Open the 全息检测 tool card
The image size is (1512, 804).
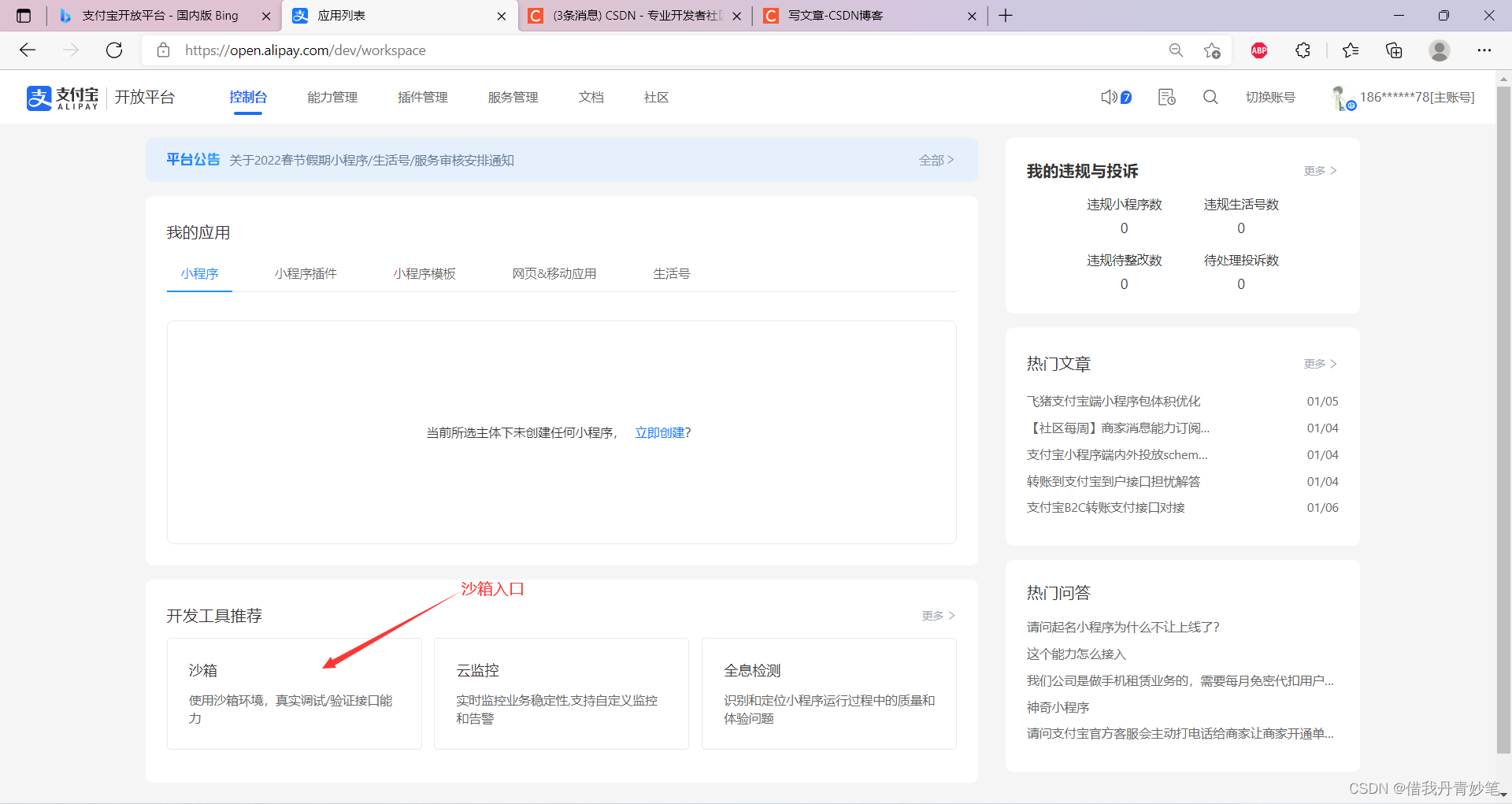click(x=829, y=694)
